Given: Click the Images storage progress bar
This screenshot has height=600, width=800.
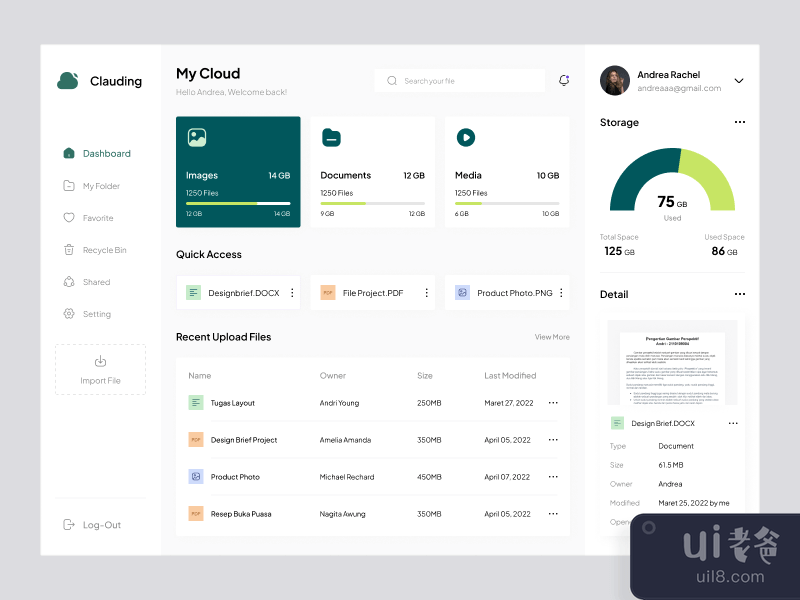Looking at the screenshot, I should 238,203.
